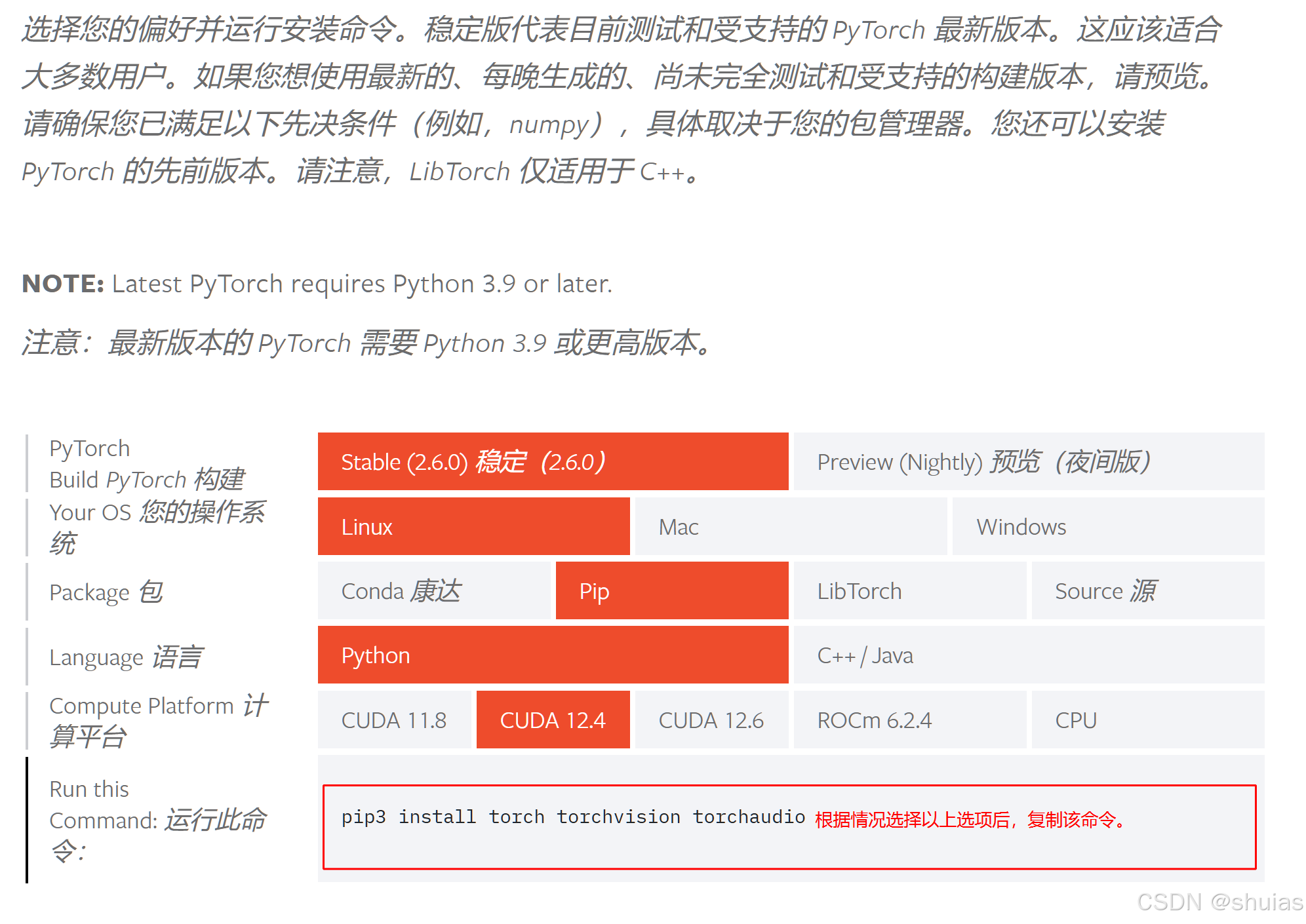Viewport: 1306px width, 924px height.
Task: Select the CPU compute platform
Action: (1147, 720)
